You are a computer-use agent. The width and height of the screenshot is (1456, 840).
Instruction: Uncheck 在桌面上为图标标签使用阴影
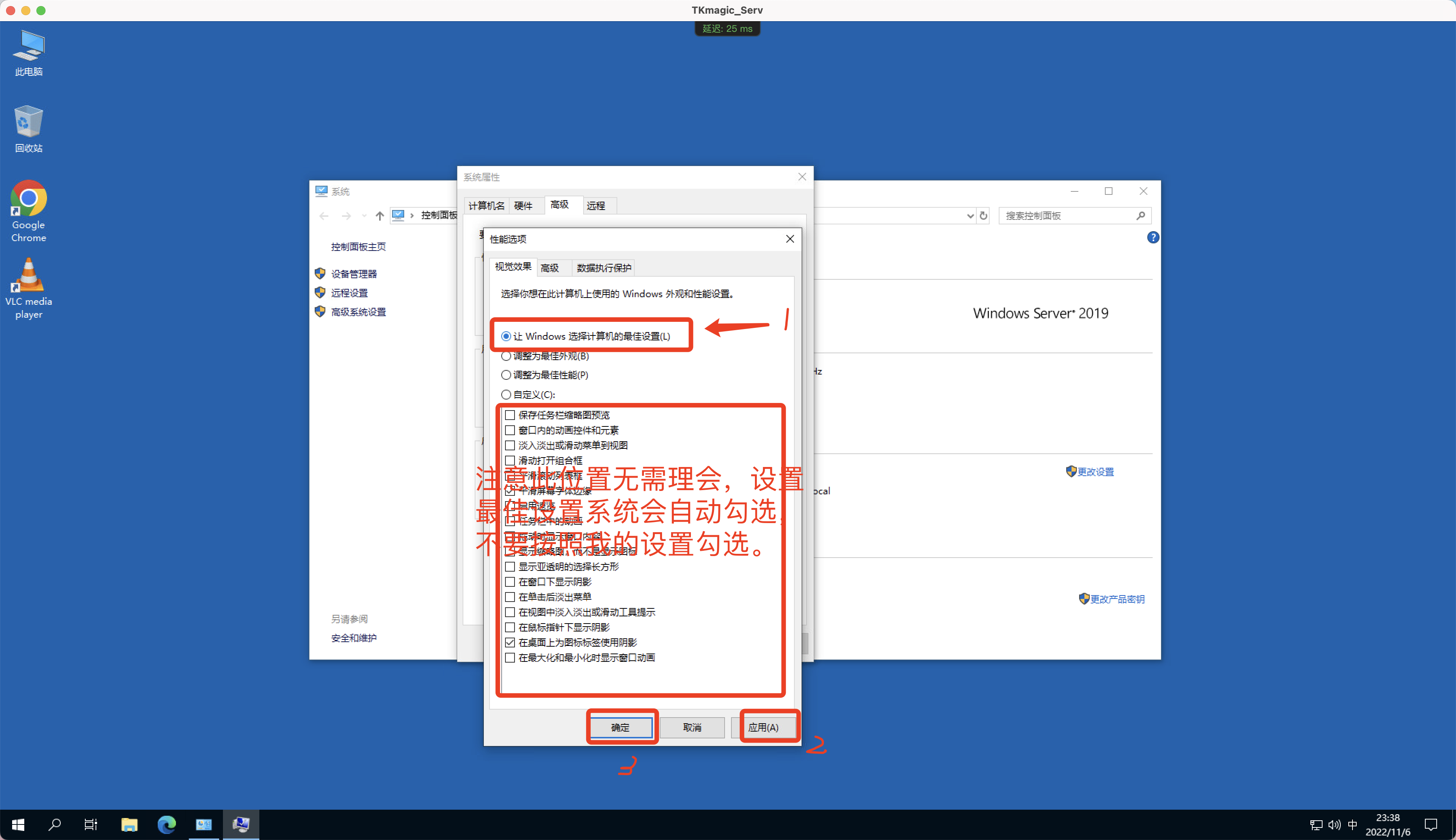510,642
